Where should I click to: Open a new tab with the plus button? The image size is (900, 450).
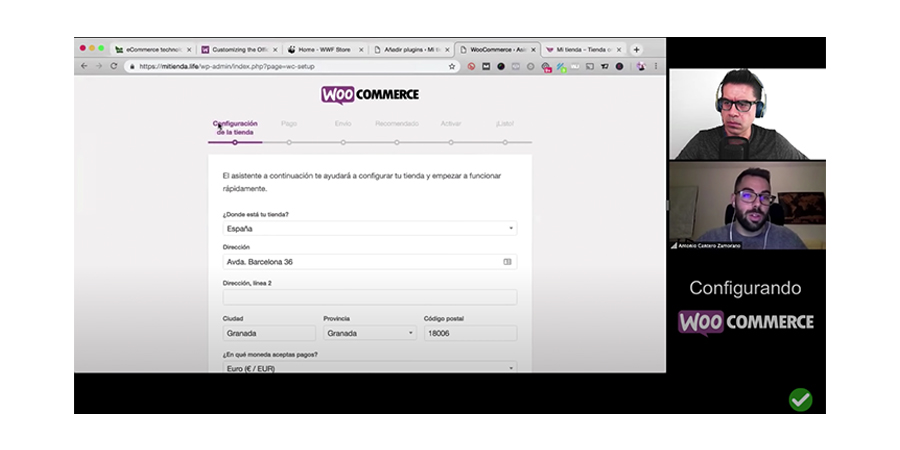pos(637,50)
